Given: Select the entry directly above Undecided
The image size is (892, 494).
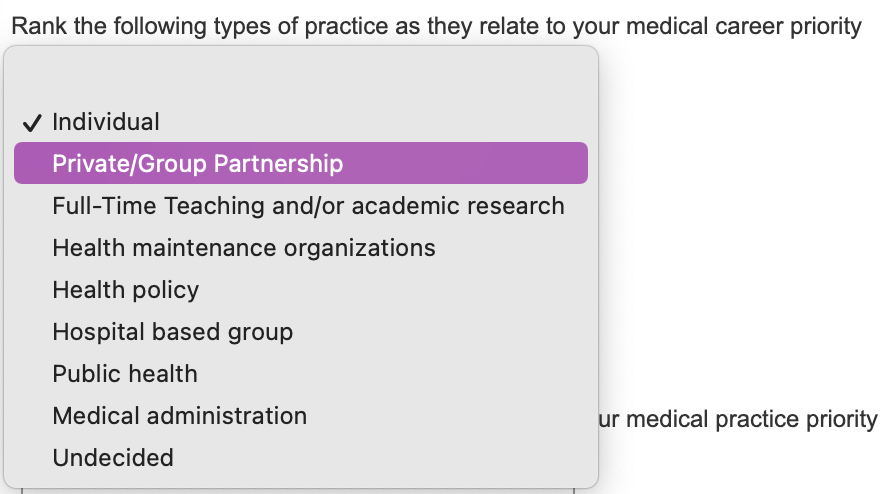Looking at the screenshot, I should coord(180,416).
